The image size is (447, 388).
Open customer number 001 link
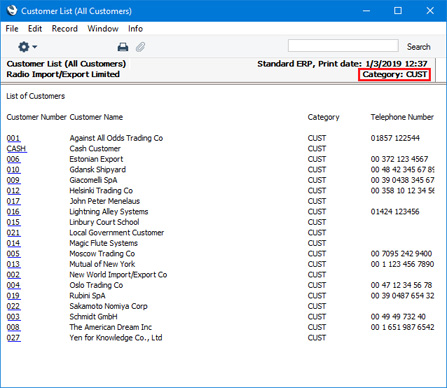tap(13, 138)
